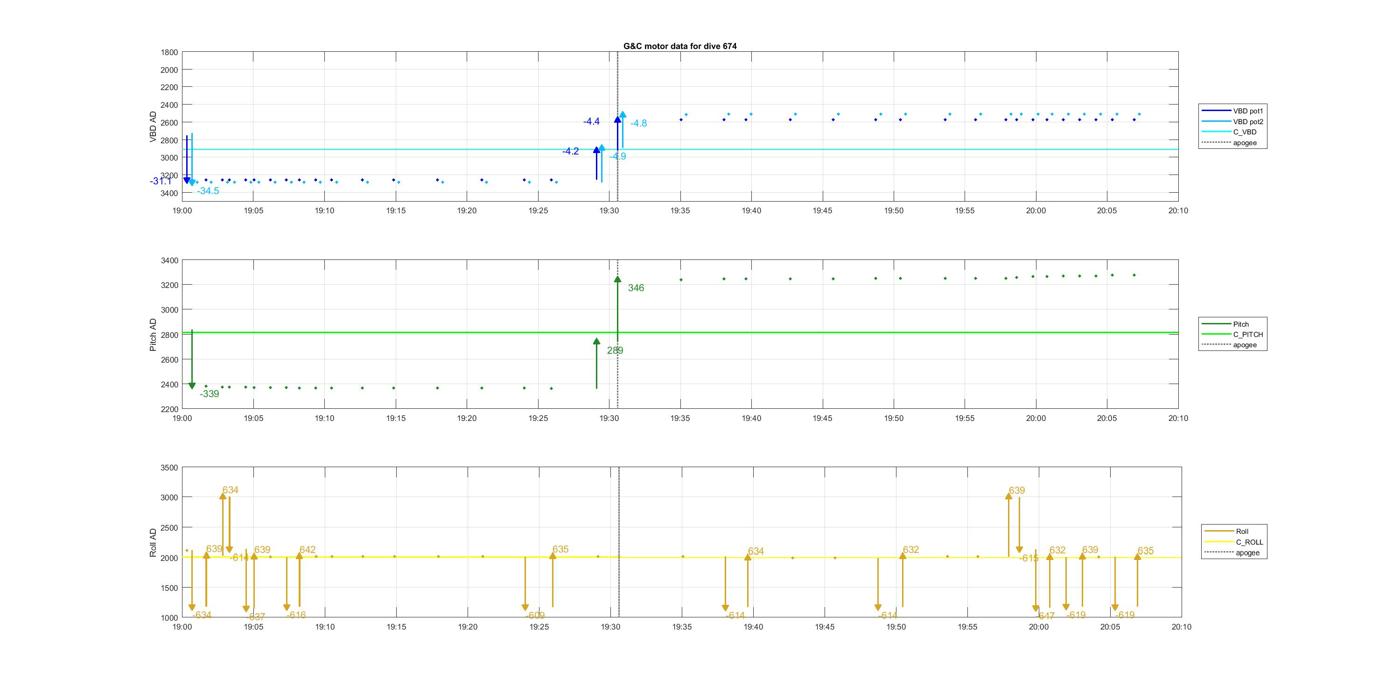The height and width of the screenshot is (693, 1400).
Task: Click the '-609' roll data label
Action: [x=535, y=615]
